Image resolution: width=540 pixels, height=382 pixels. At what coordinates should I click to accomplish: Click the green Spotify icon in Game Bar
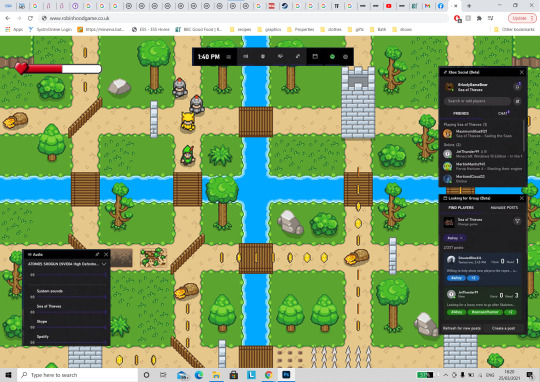[332, 56]
